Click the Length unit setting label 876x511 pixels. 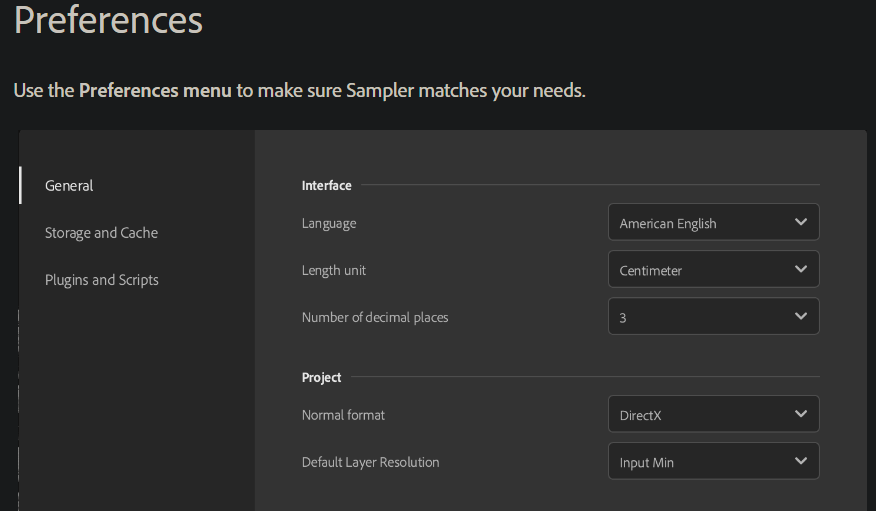(334, 270)
